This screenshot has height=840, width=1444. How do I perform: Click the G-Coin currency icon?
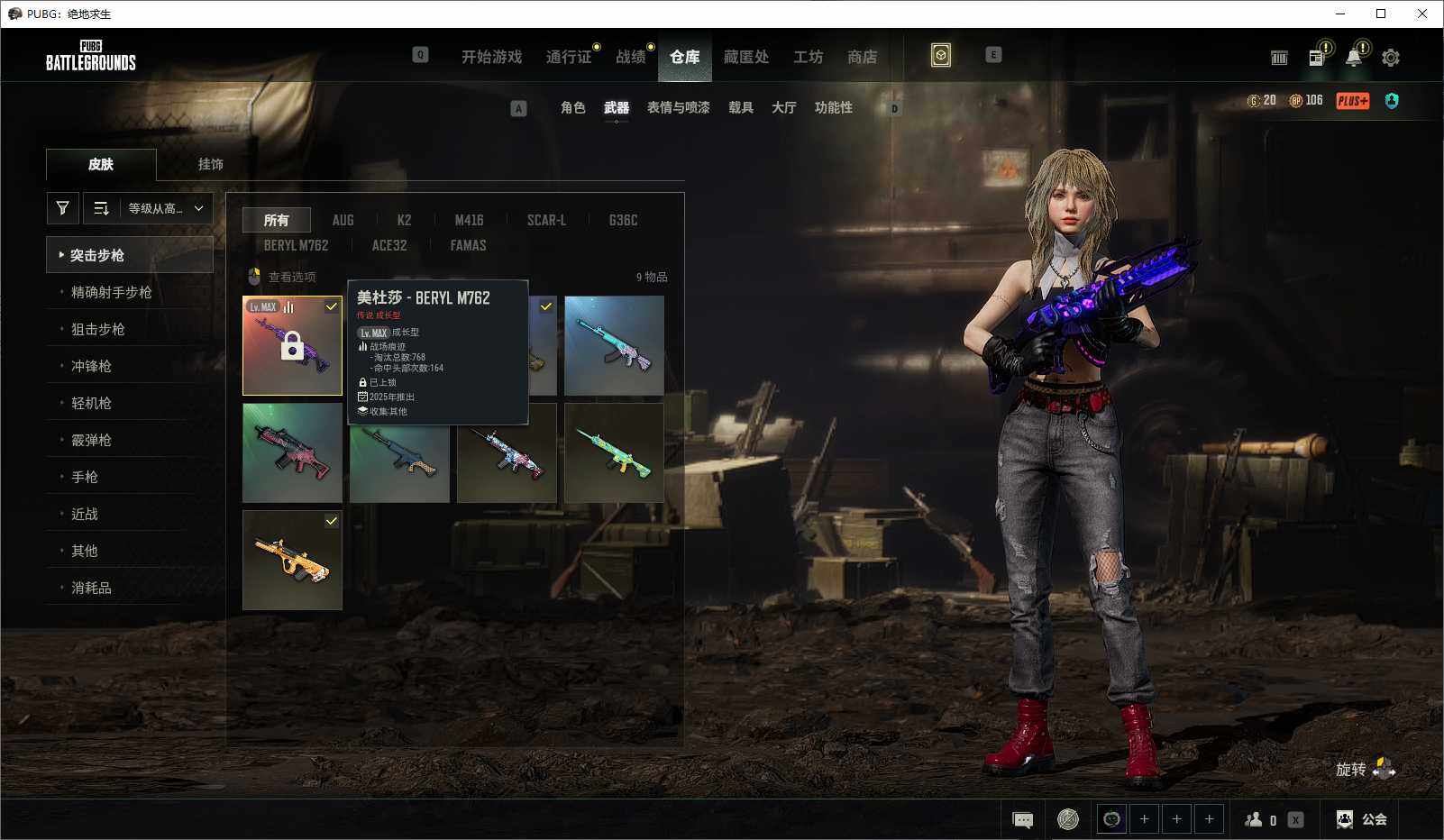click(1254, 101)
